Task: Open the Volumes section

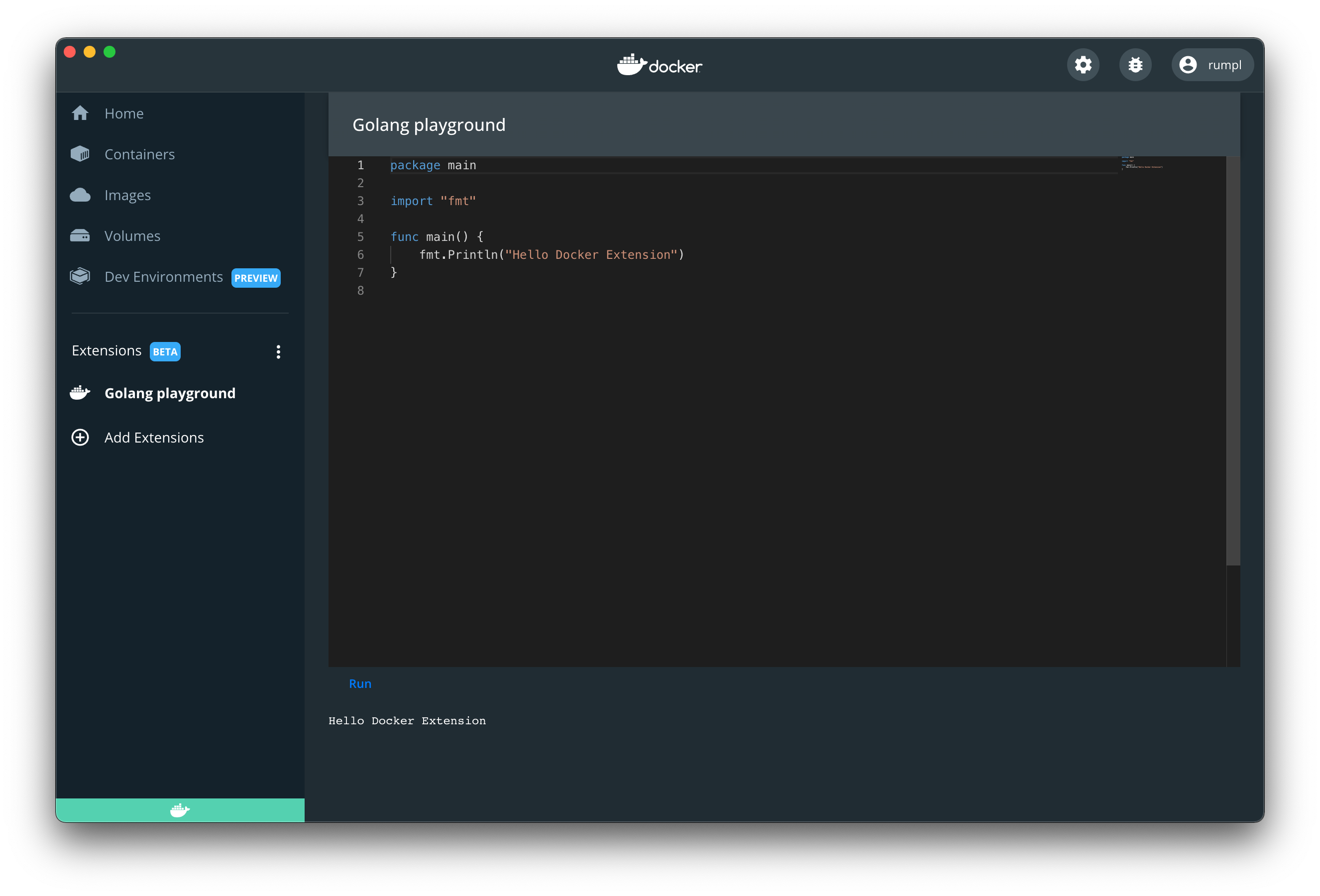Action: tap(132, 236)
